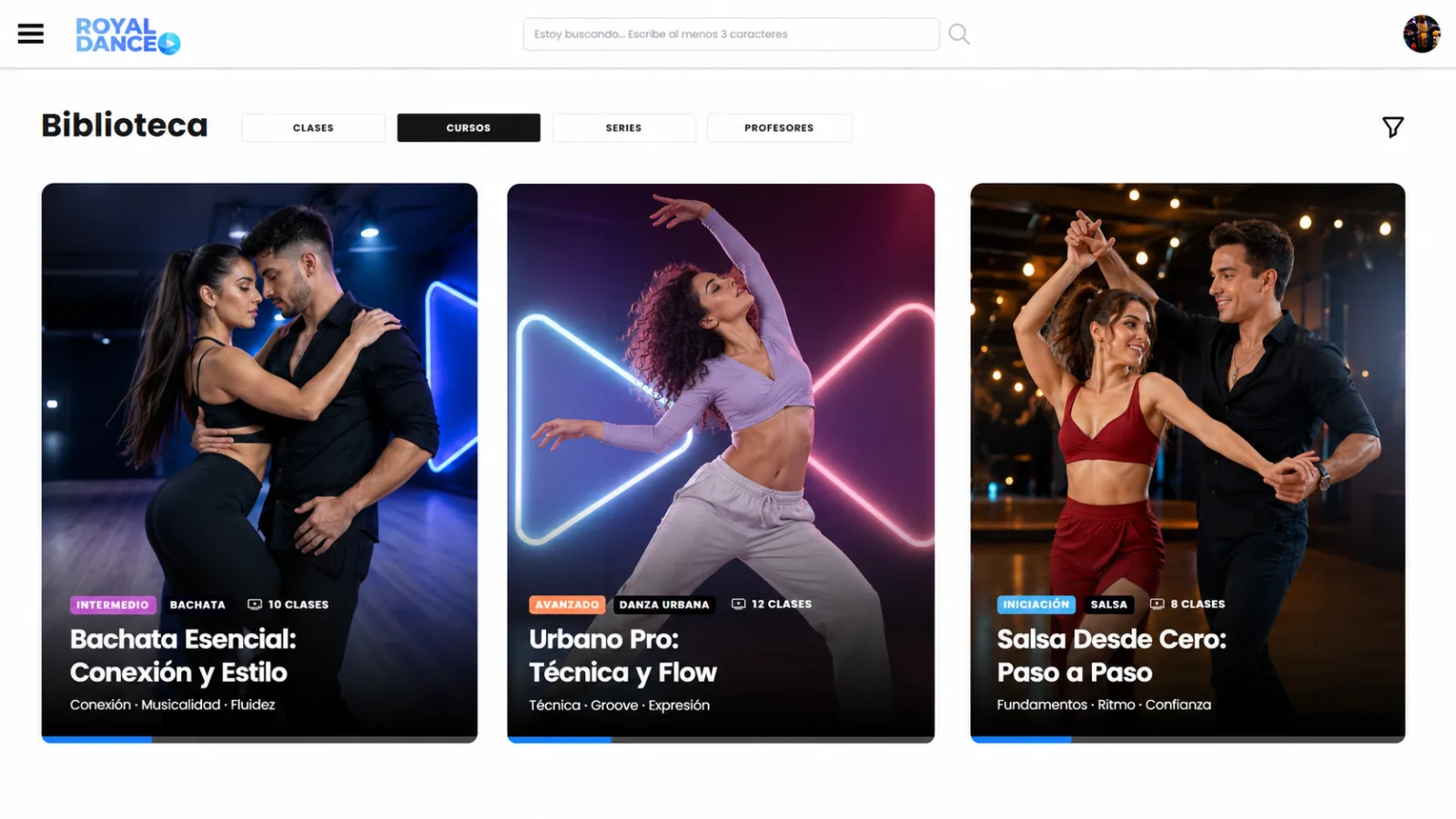The image size is (1456, 819).
Task: Click the '12 CLASES' label
Action: (x=782, y=604)
